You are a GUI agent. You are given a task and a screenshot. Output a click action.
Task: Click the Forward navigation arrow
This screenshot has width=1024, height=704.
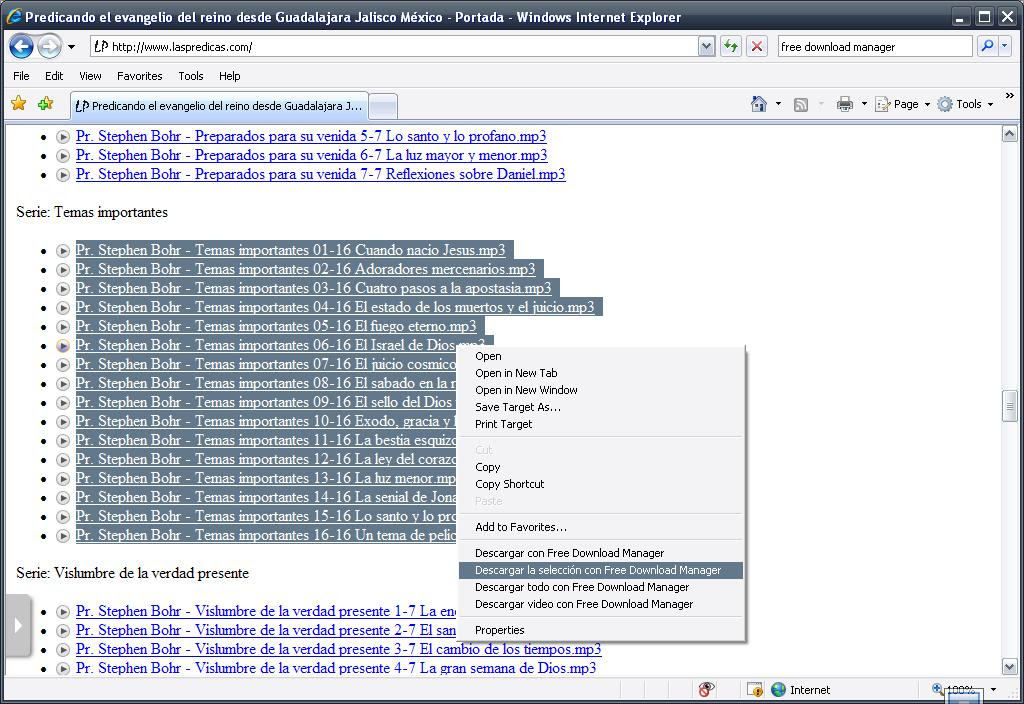49,46
